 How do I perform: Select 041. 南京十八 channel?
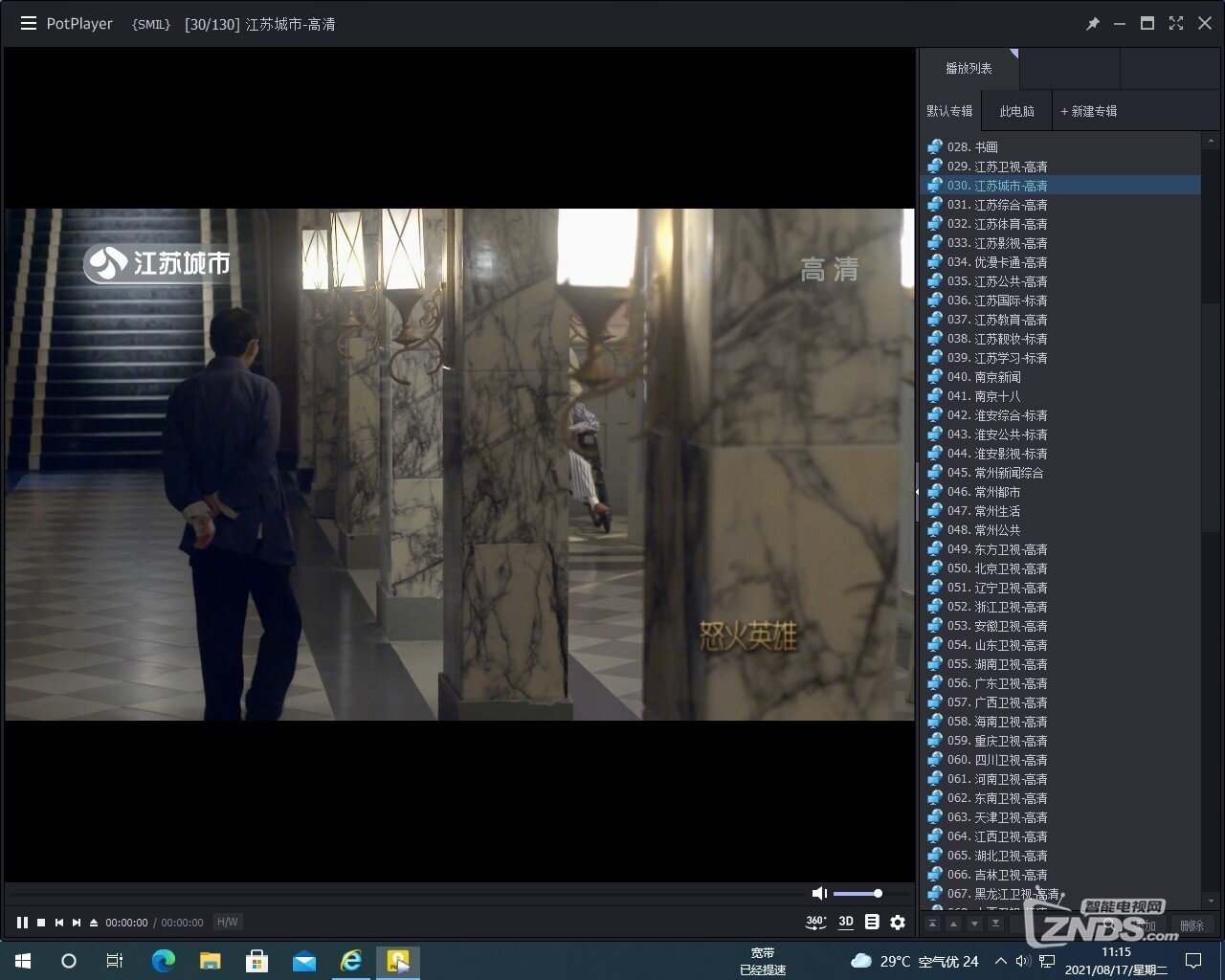[x=1060, y=396]
